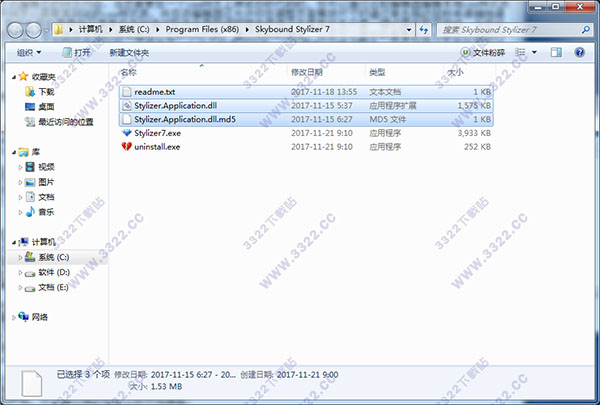Click the 音乐 music note icon
Screen dimensions: 600x405
pyautogui.click(x=30, y=212)
